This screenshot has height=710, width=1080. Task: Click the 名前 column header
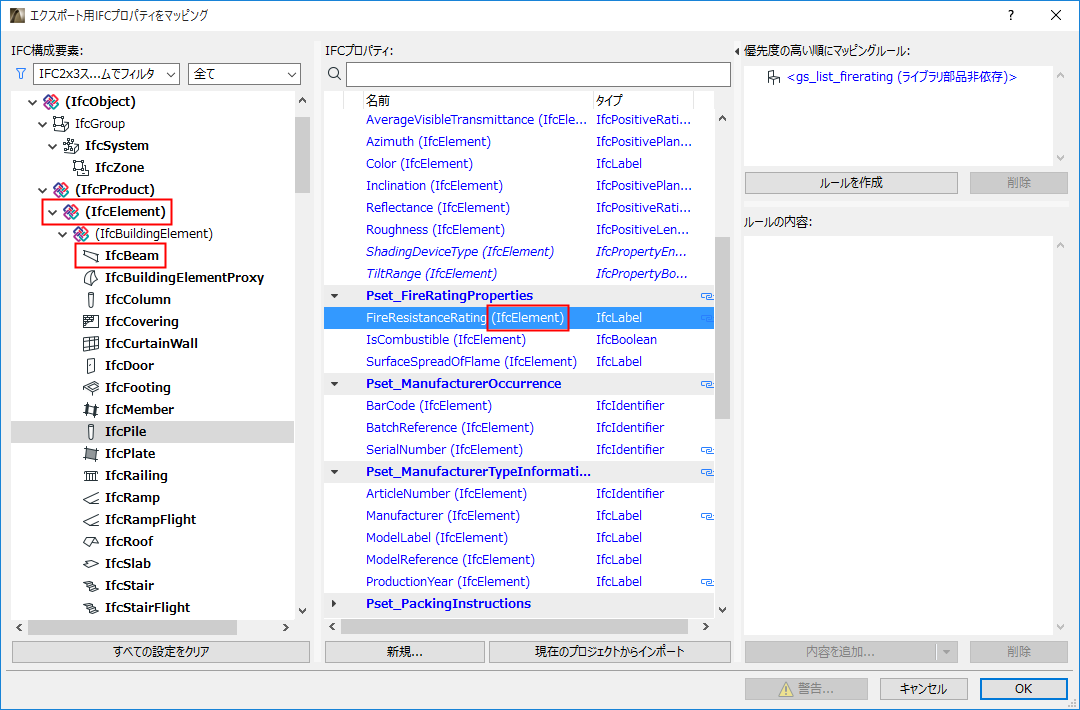tap(478, 101)
